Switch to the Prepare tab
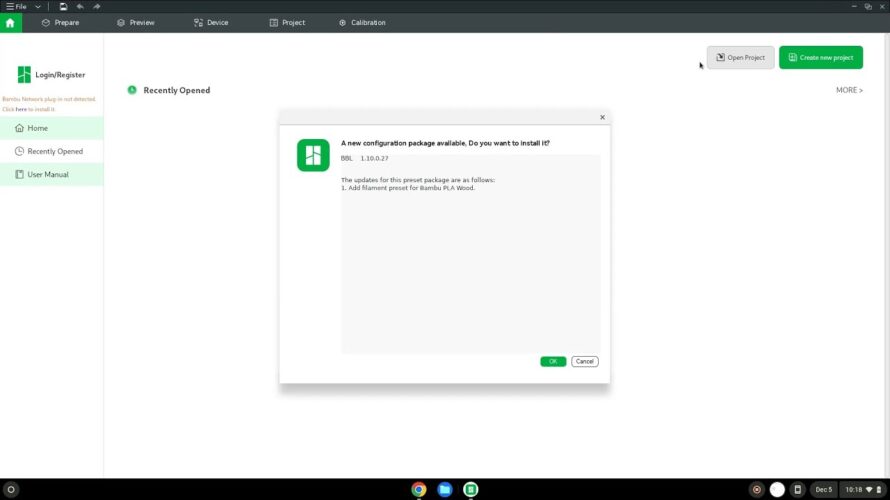 [60, 23]
